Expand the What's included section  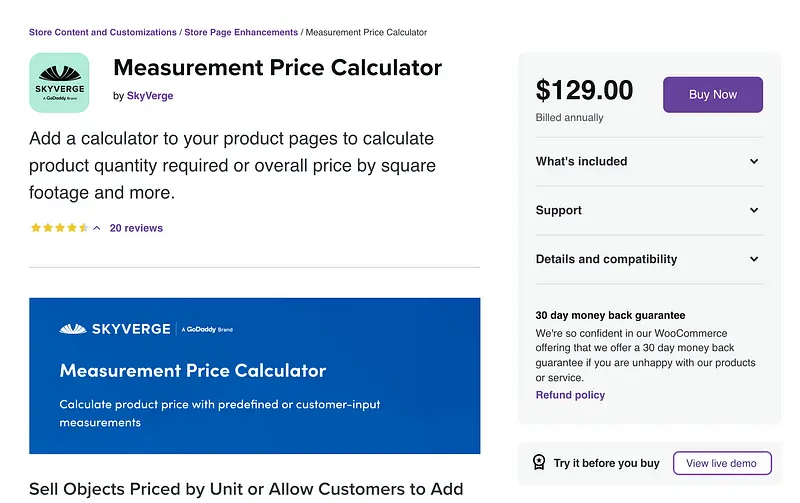(x=754, y=161)
